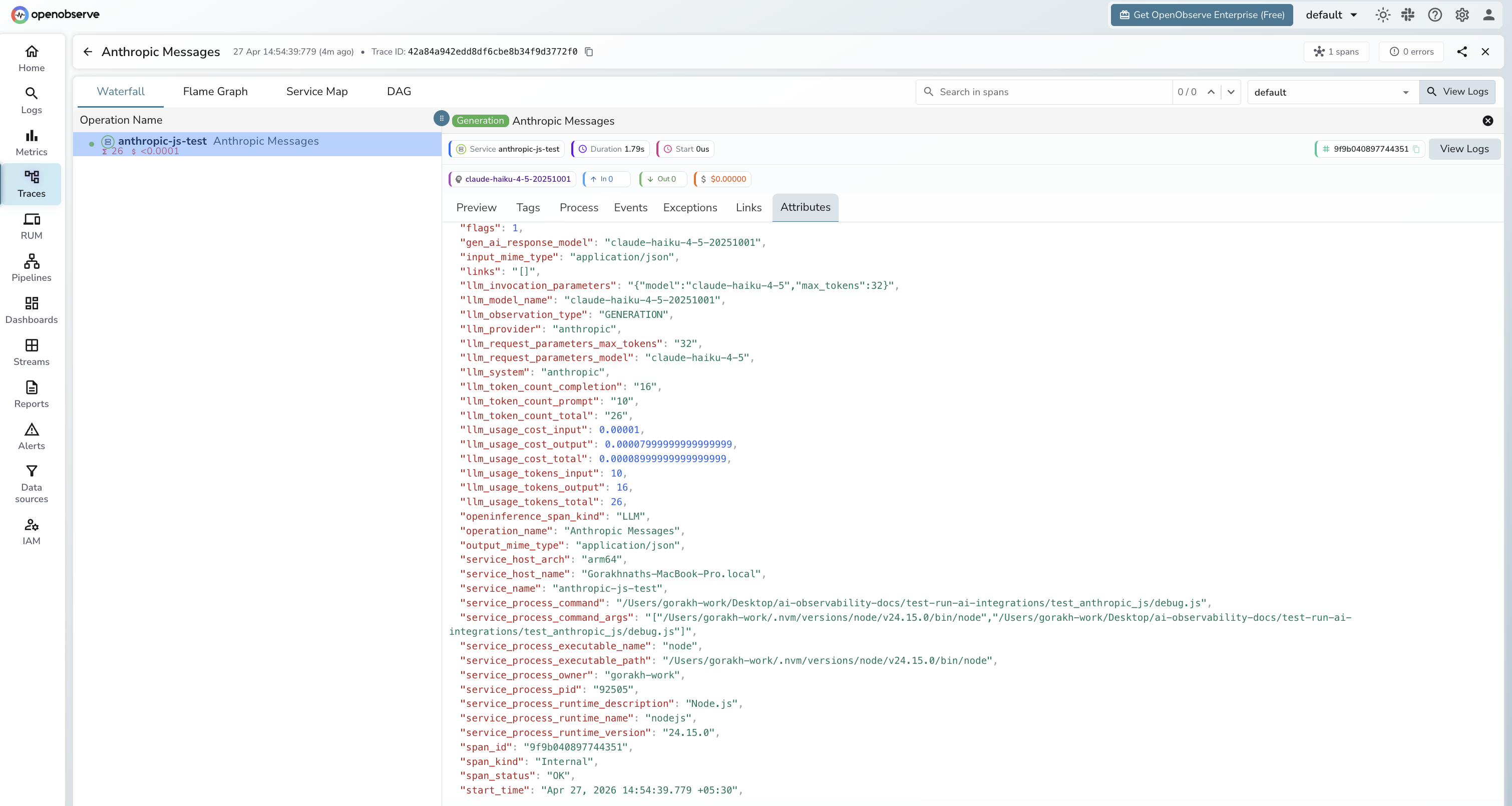Select the Metrics icon in sidebar
This screenshot has height=806, width=1512.
(x=31, y=142)
